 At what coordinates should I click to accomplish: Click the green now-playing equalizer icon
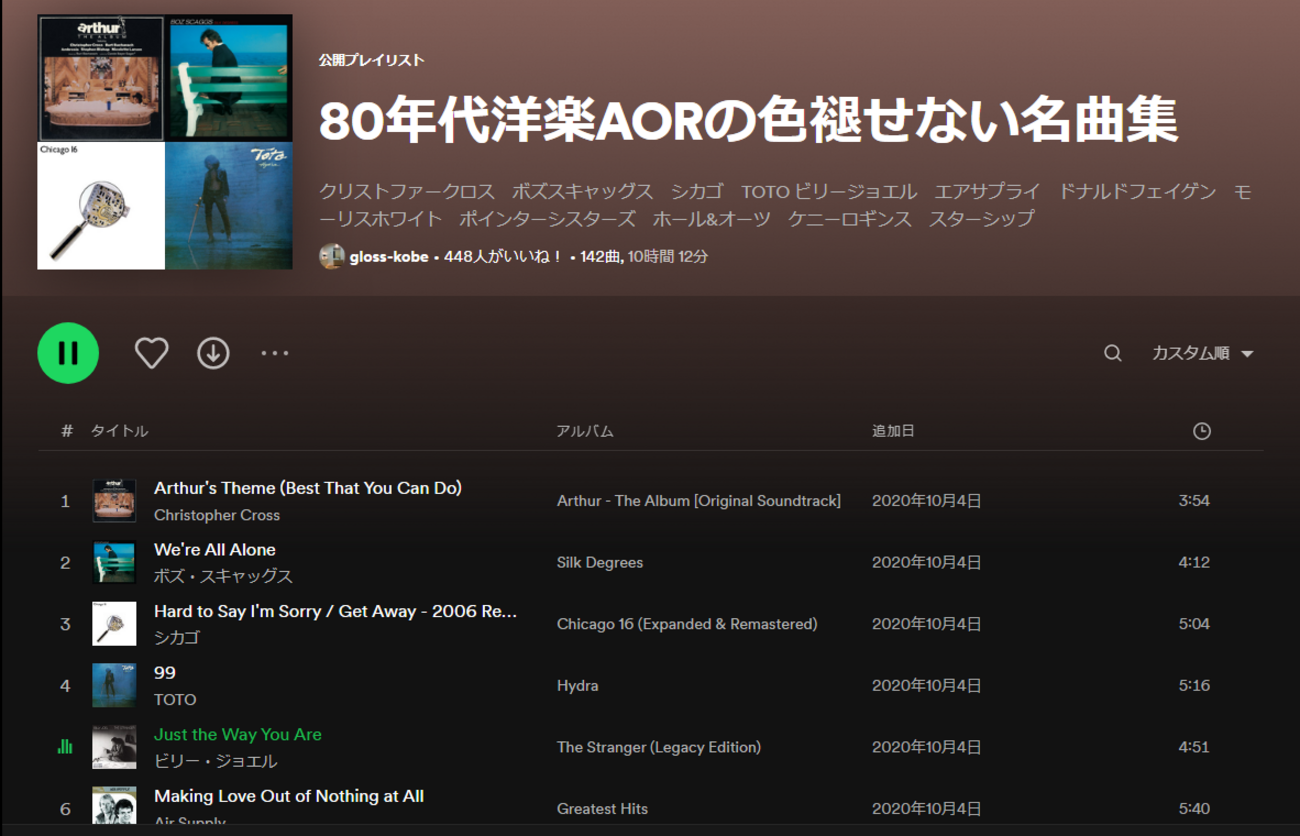pyautogui.click(x=65, y=745)
